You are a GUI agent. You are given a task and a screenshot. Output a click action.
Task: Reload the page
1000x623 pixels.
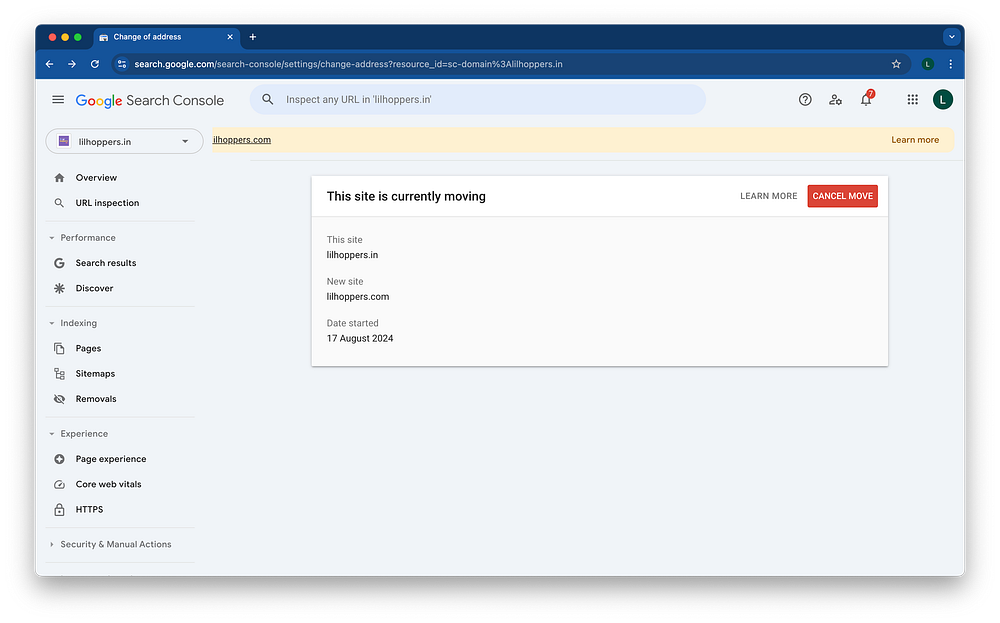pyautogui.click(x=95, y=64)
